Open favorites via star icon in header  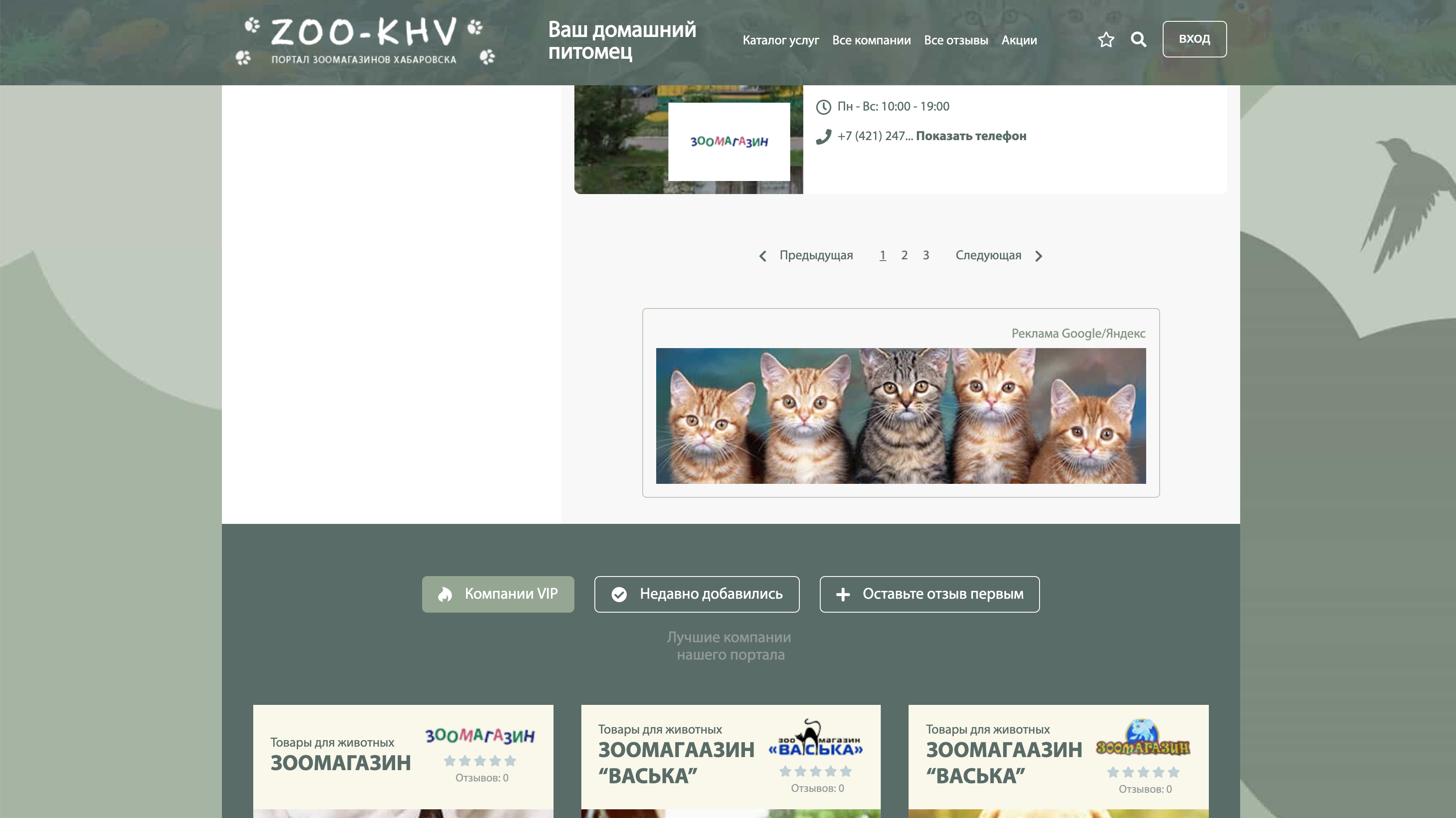[1106, 40]
